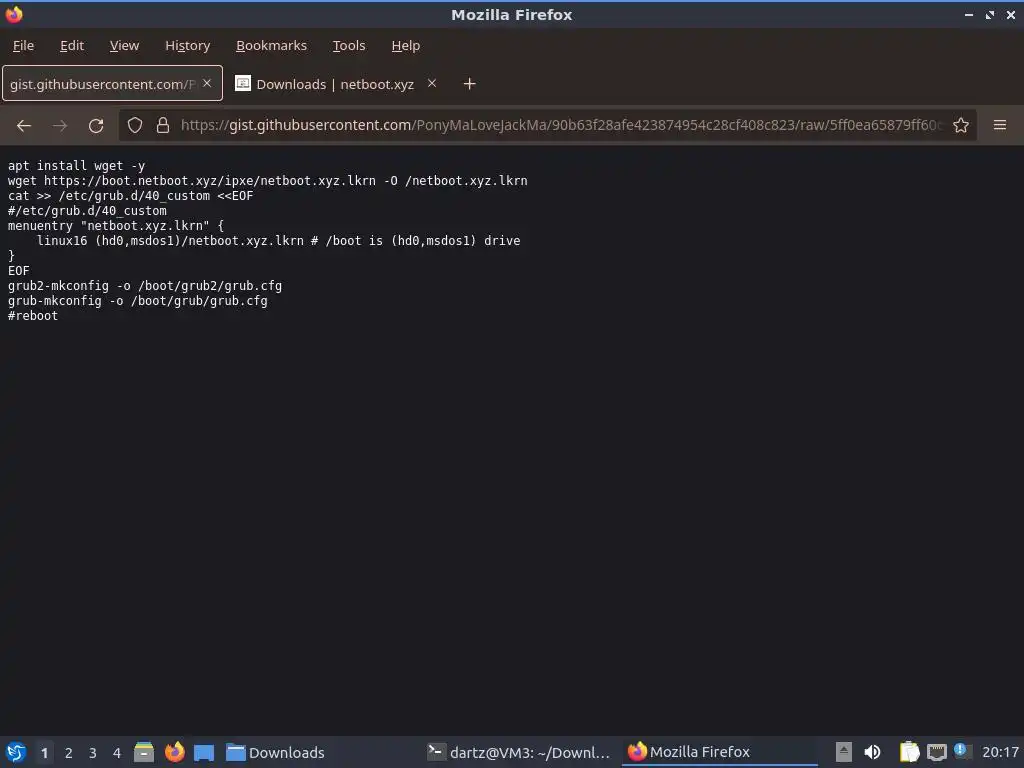The image size is (1024, 768).
Task: Open the Tools menu
Action: point(349,46)
